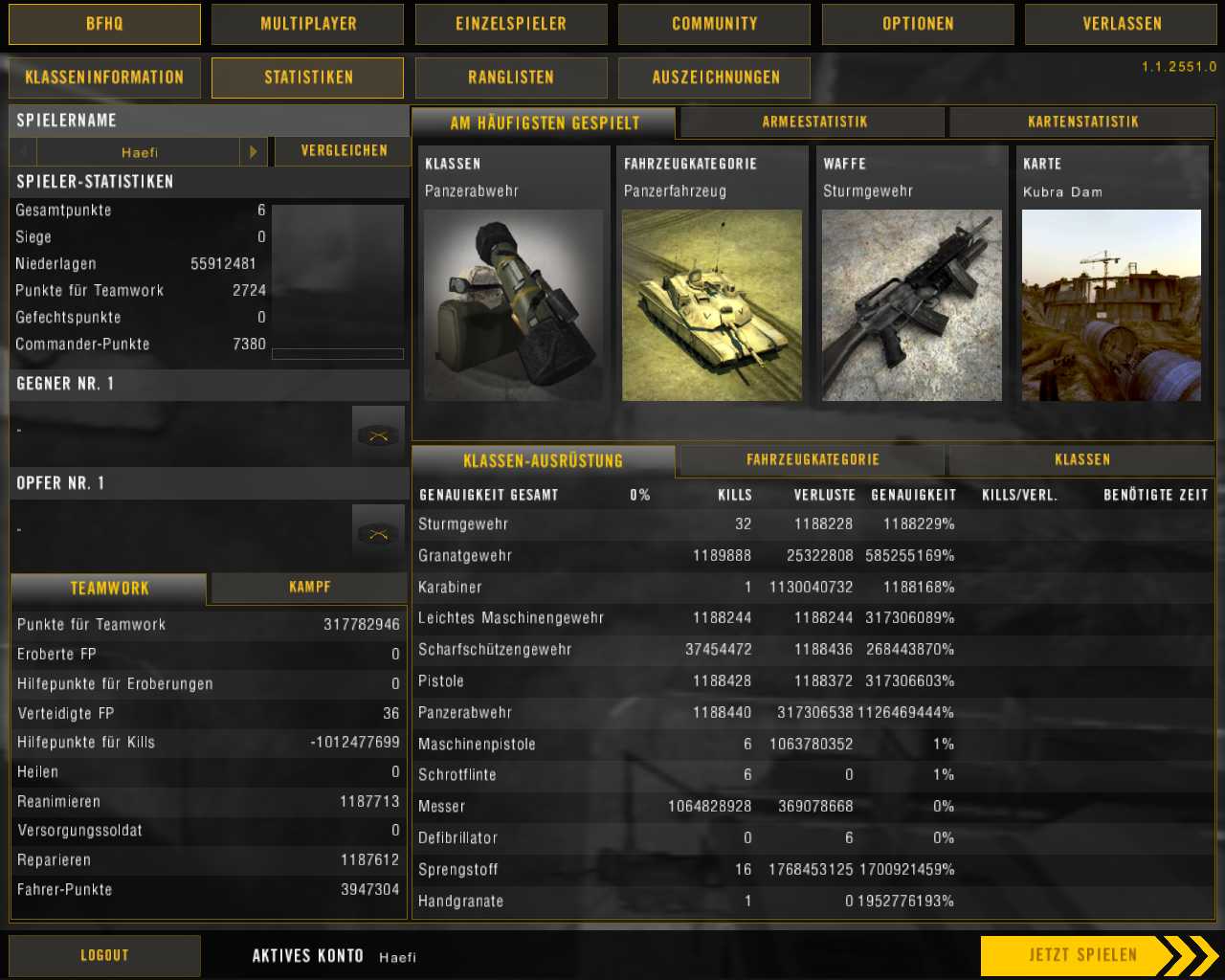This screenshot has height=980, width=1225.
Task: Click the Gegner Nr. 1 rank insignia icon
Action: [378, 435]
